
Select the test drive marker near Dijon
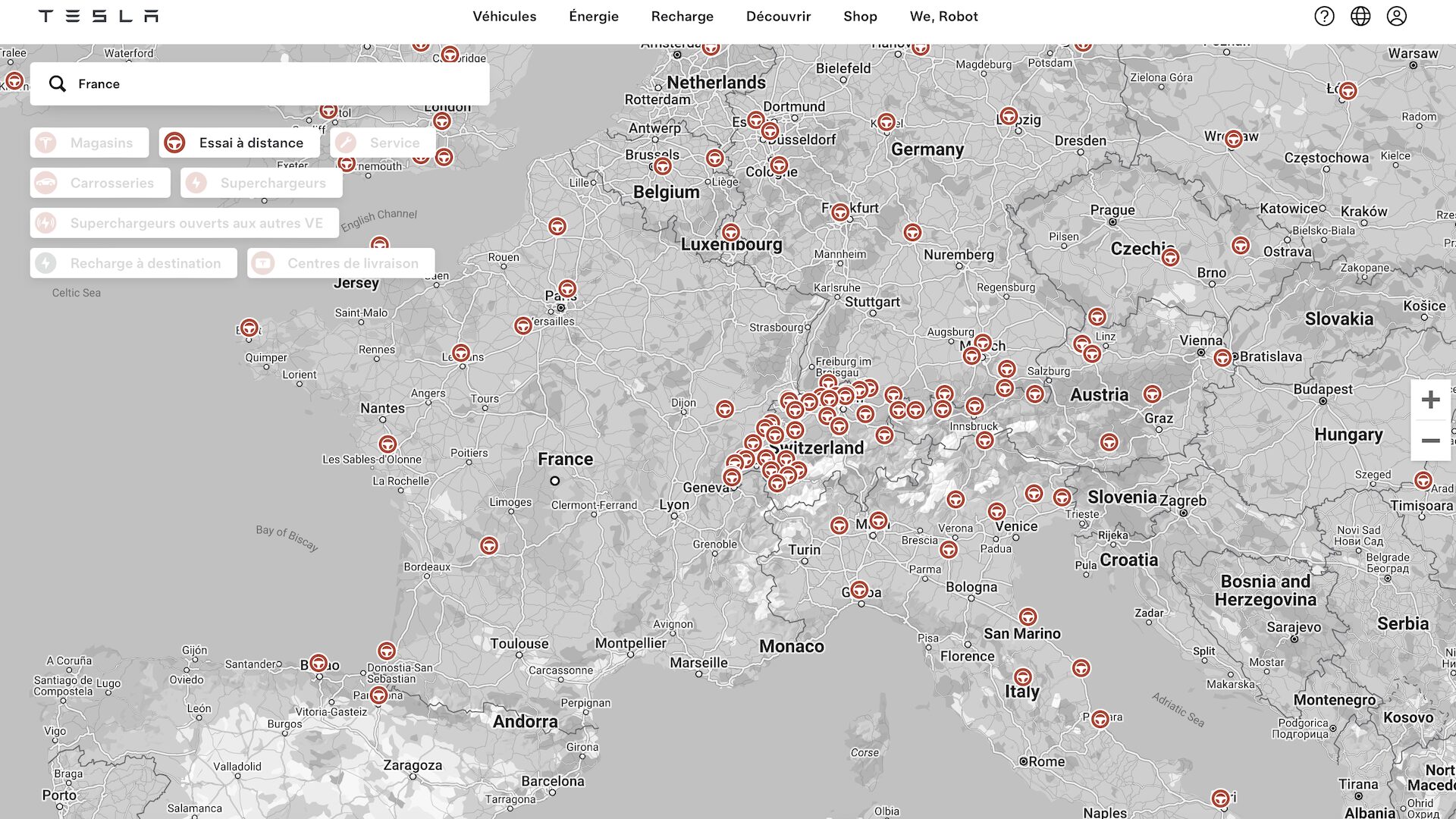[725, 409]
